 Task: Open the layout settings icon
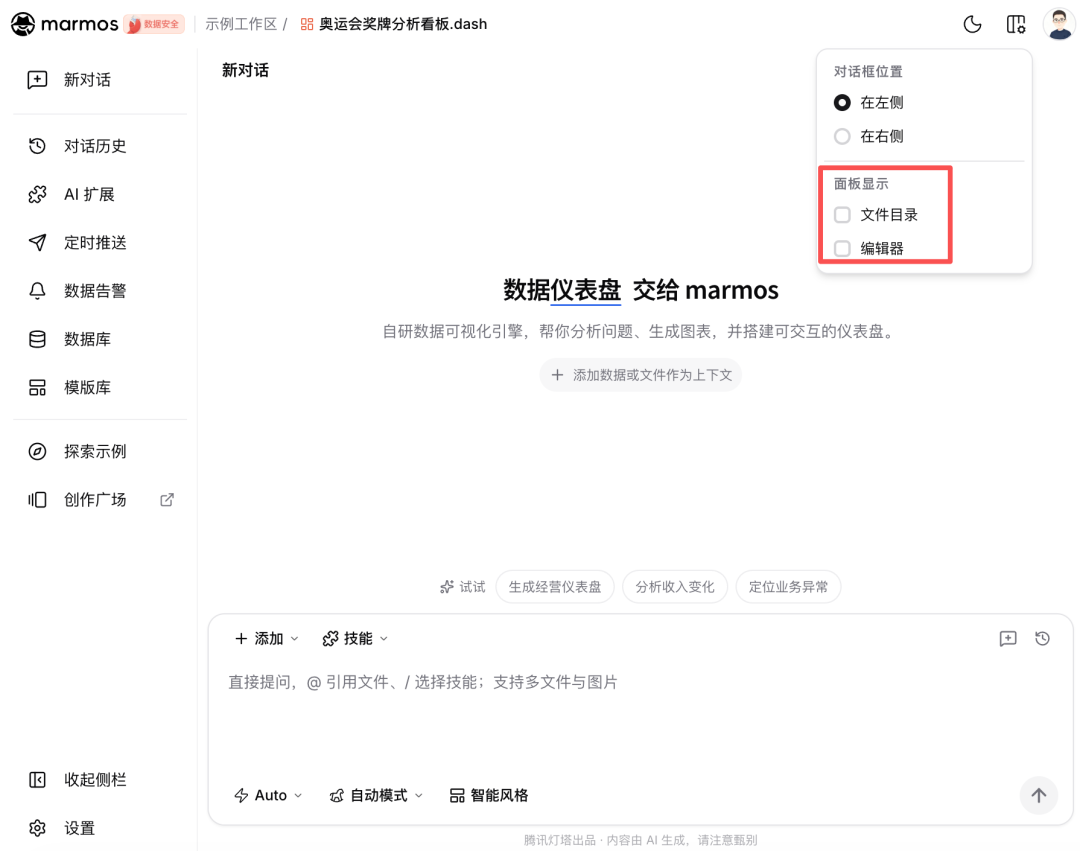coord(1015,24)
